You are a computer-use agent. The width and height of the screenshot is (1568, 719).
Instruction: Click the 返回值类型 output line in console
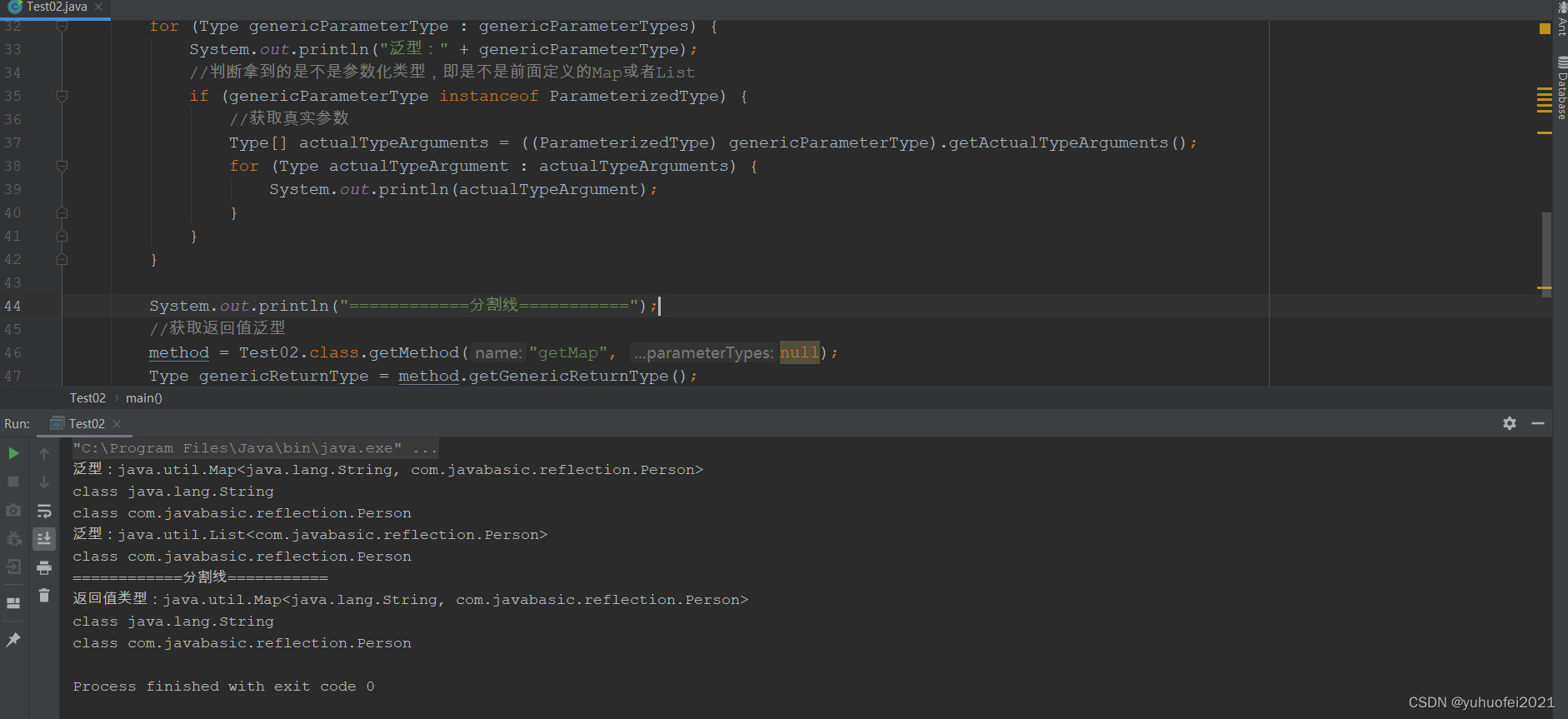[x=410, y=600]
